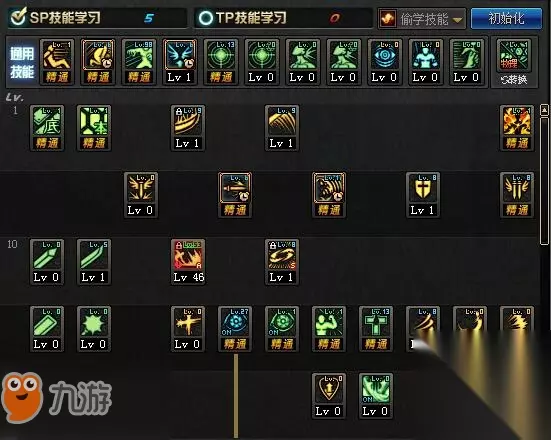The width and height of the screenshot is (551, 440).
Task: Toggle the ON green hand skill
Action: point(376,396)
